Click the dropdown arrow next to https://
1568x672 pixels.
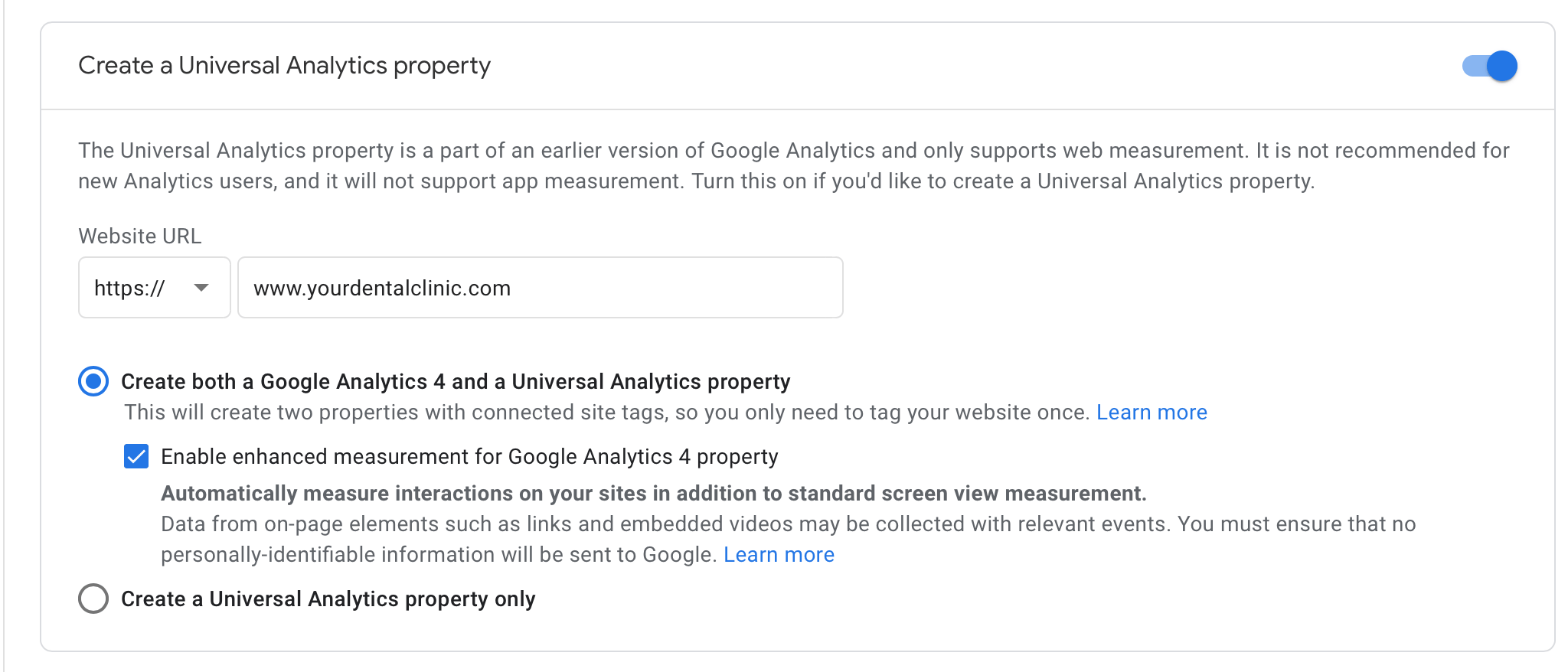(x=201, y=288)
